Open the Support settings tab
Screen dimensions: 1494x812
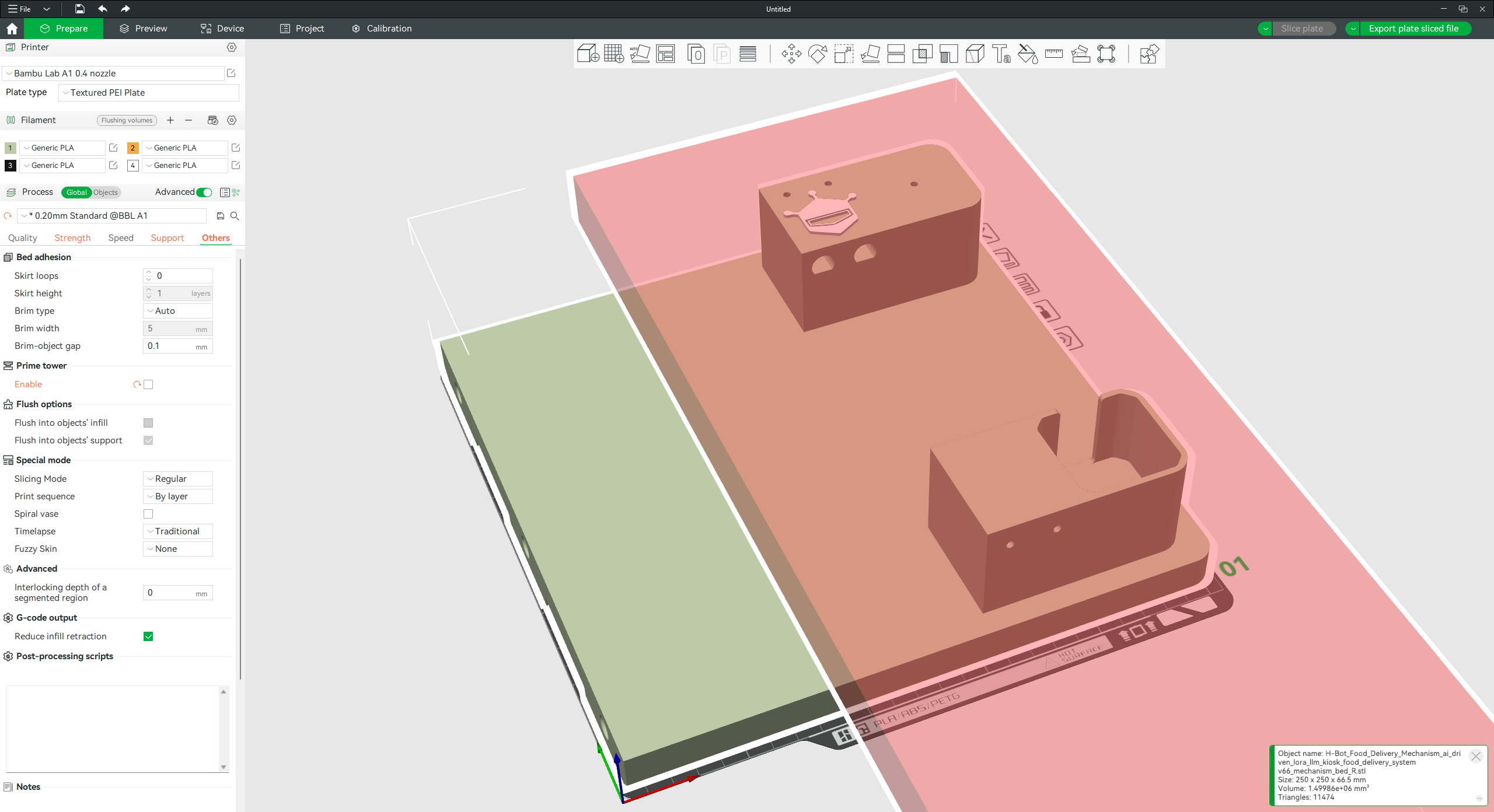click(167, 238)
